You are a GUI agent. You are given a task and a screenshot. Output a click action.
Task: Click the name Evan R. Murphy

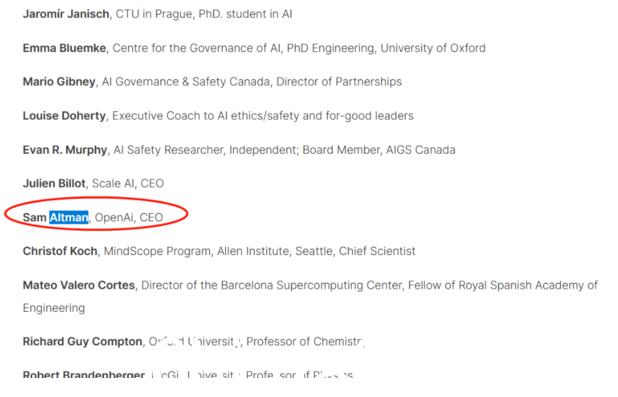pyautogui.click(x=65, y=150)
